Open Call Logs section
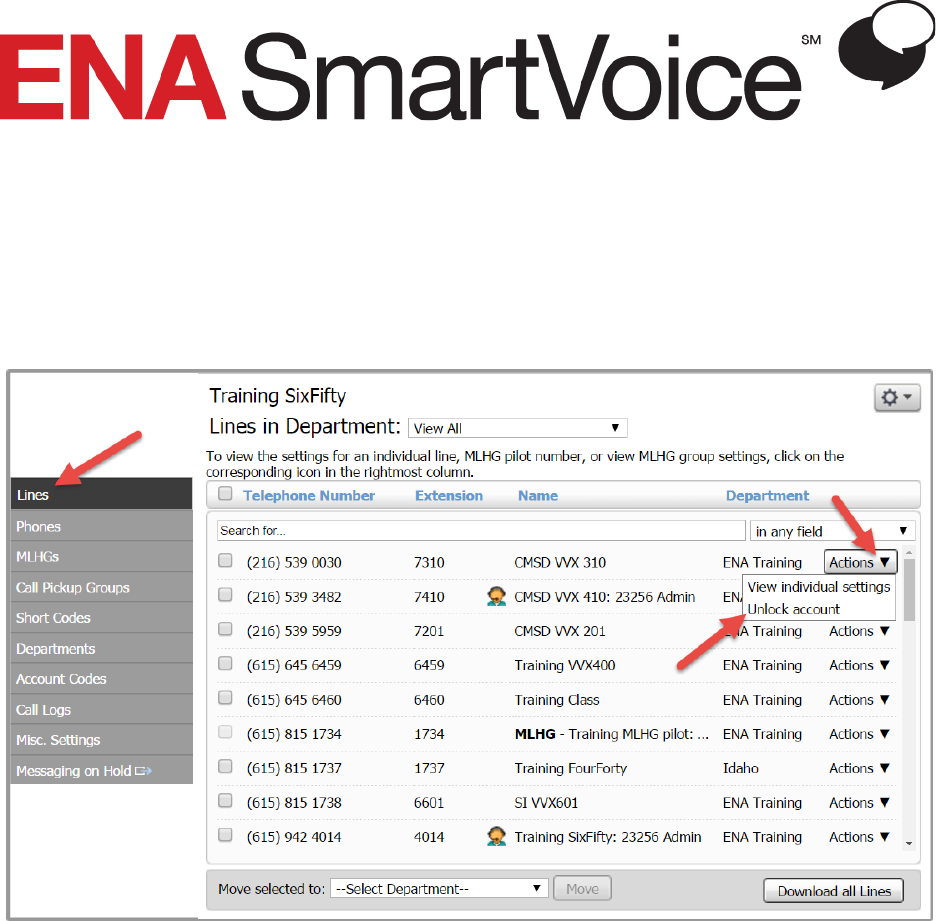Screen dimensions: 936x921 point(101,709)
